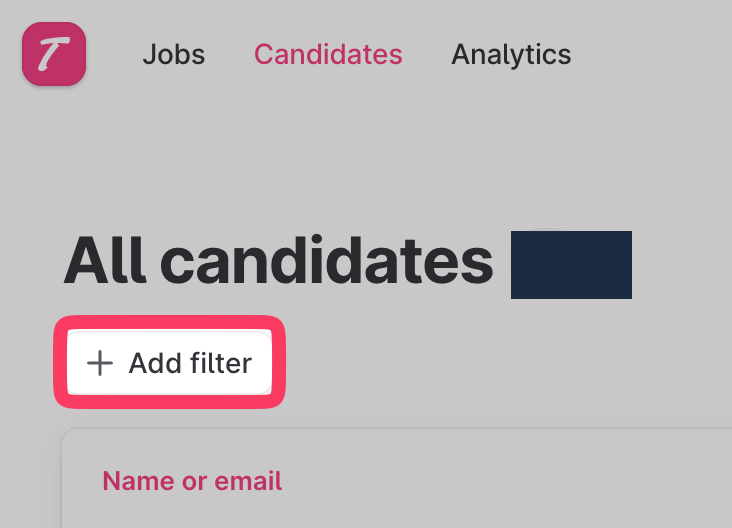Hit the plus sign to add filter

point(100,363)
